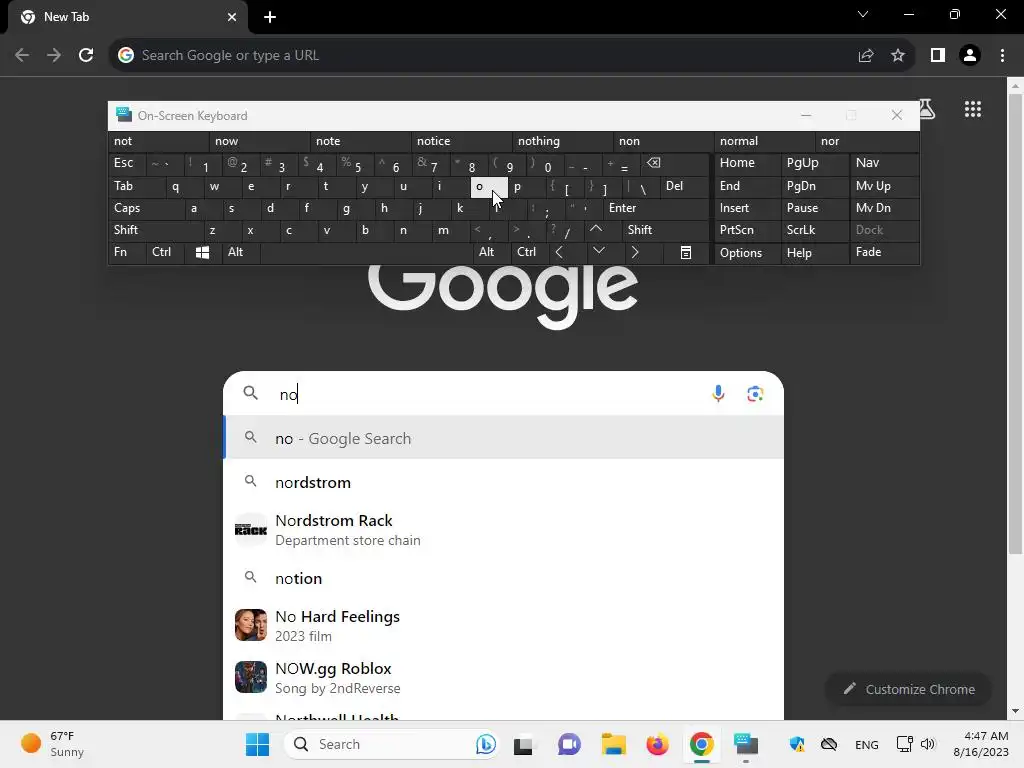Toggle the Fade key on keyboard
Screen dimensions: 1024x768
tap(884, 252)
